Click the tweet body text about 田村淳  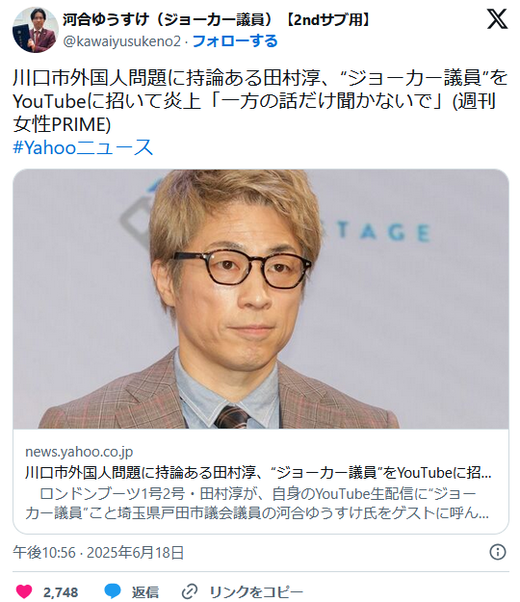tap(260, 101)
